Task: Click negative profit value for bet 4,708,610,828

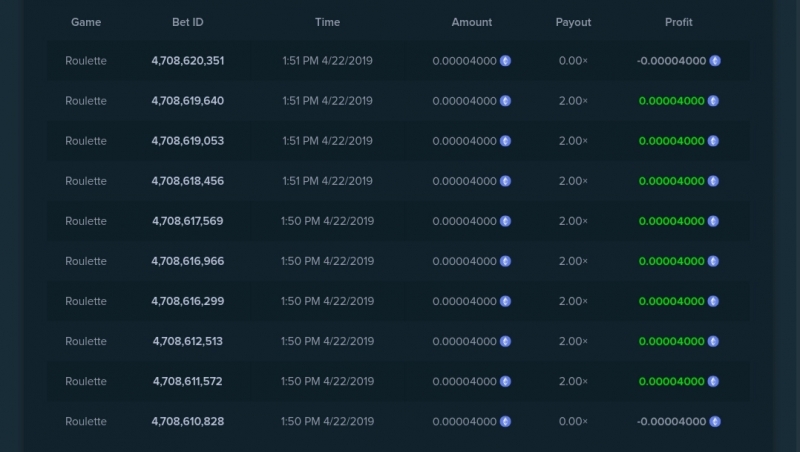Action: 671,421
